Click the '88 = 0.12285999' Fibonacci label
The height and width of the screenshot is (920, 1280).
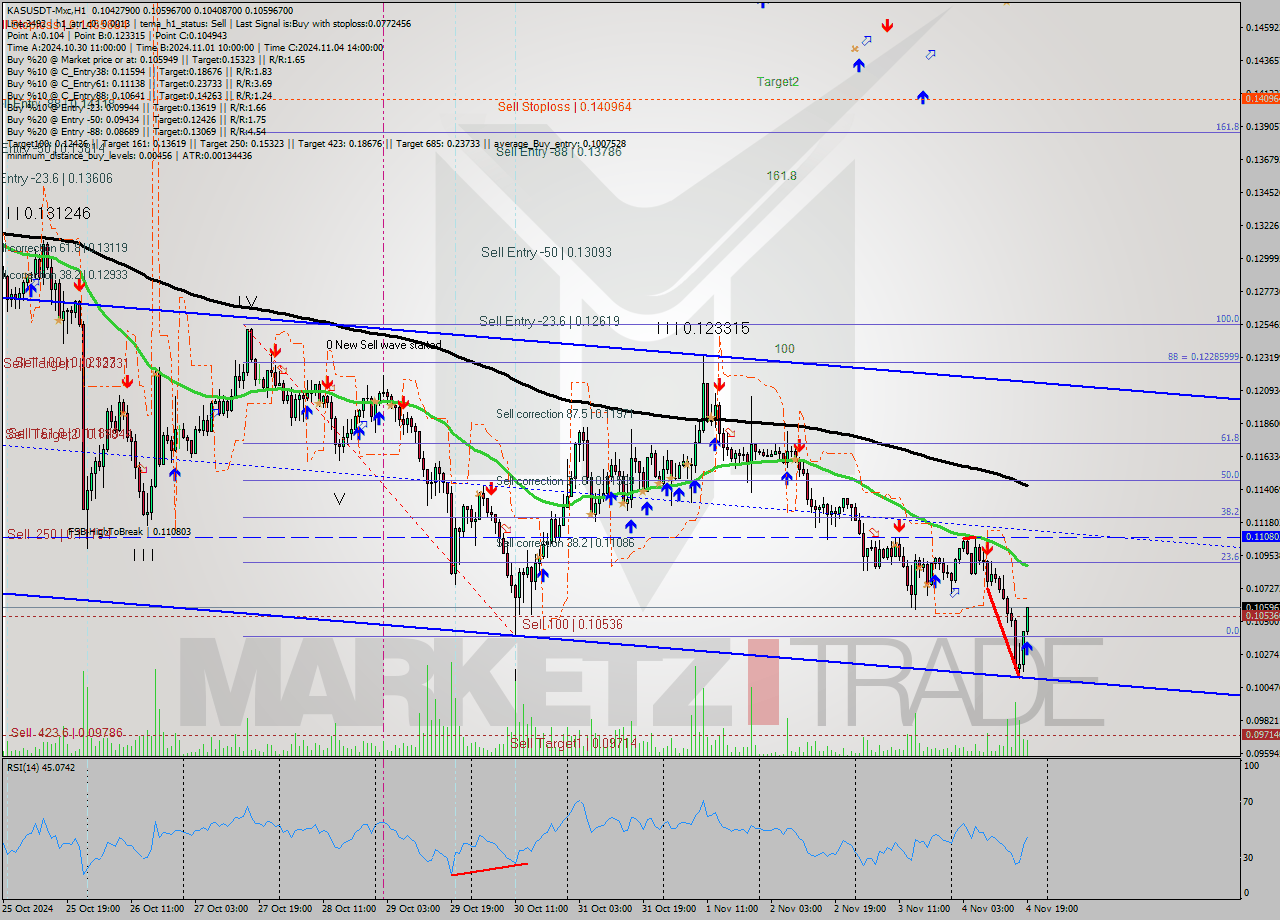[1203, 357]
